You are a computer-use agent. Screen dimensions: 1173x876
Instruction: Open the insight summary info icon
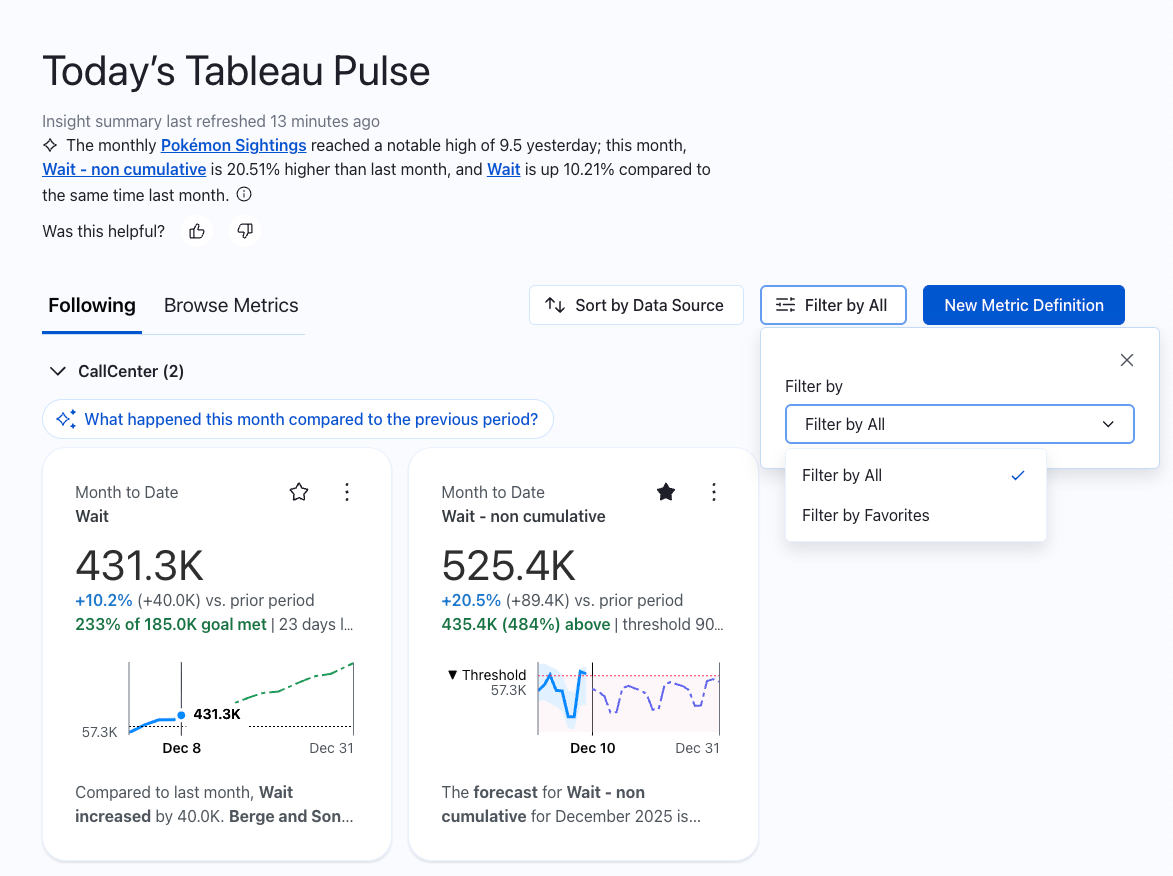pyautogui.click(x=244, y=195)
